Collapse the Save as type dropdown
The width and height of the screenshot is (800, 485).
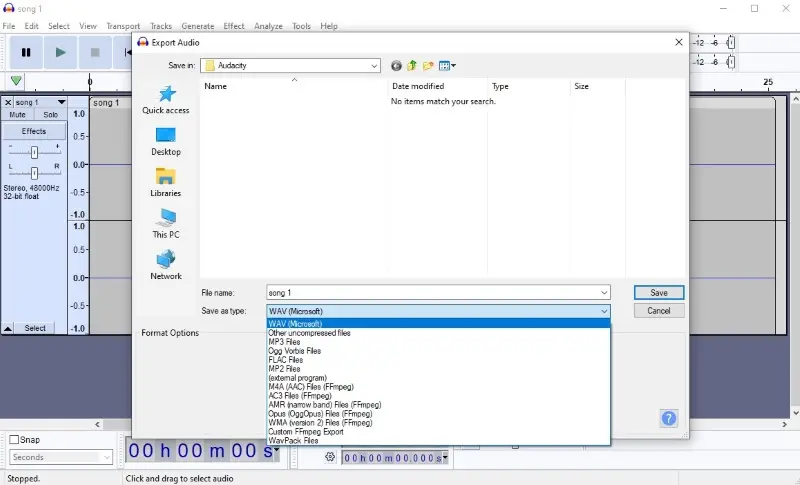point(604,311)
